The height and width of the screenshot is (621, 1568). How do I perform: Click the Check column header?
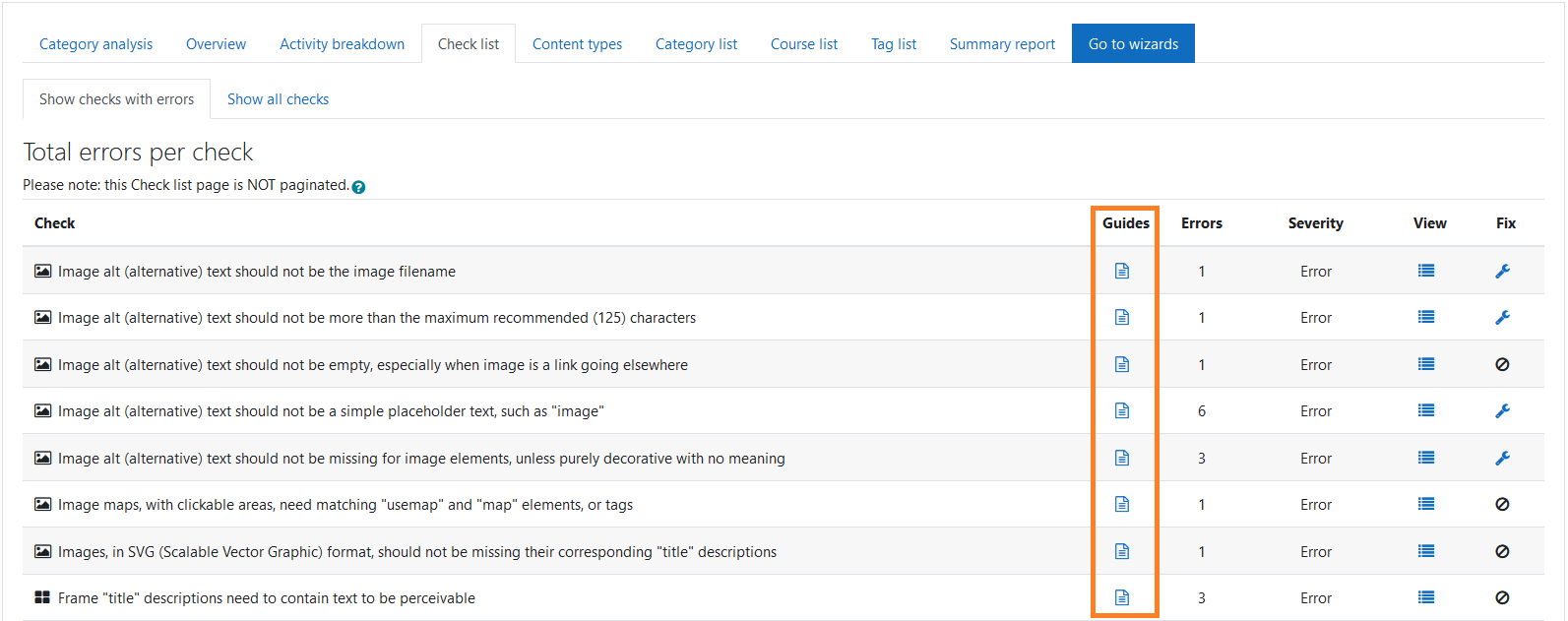(x=55, y=223)
